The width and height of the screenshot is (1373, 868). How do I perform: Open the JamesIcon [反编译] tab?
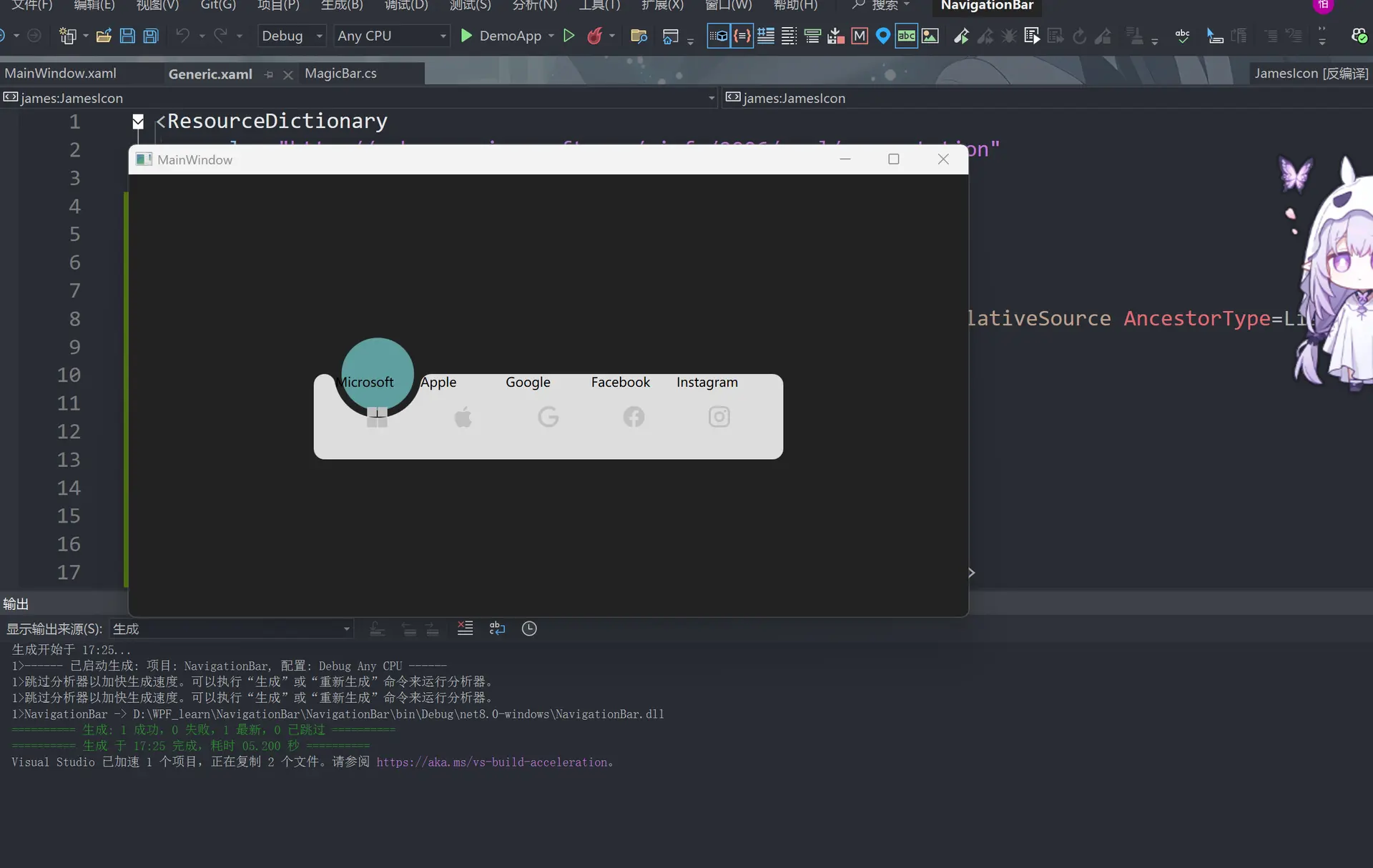[1312, 74]
